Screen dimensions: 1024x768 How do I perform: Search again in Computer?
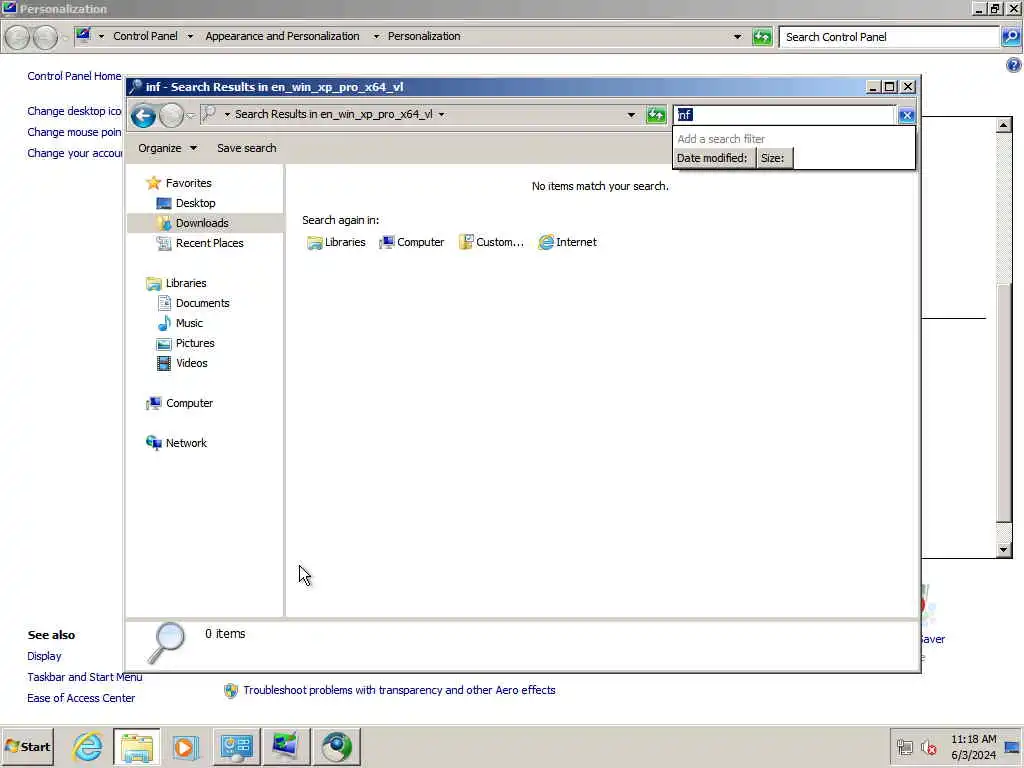pos(412,242)
